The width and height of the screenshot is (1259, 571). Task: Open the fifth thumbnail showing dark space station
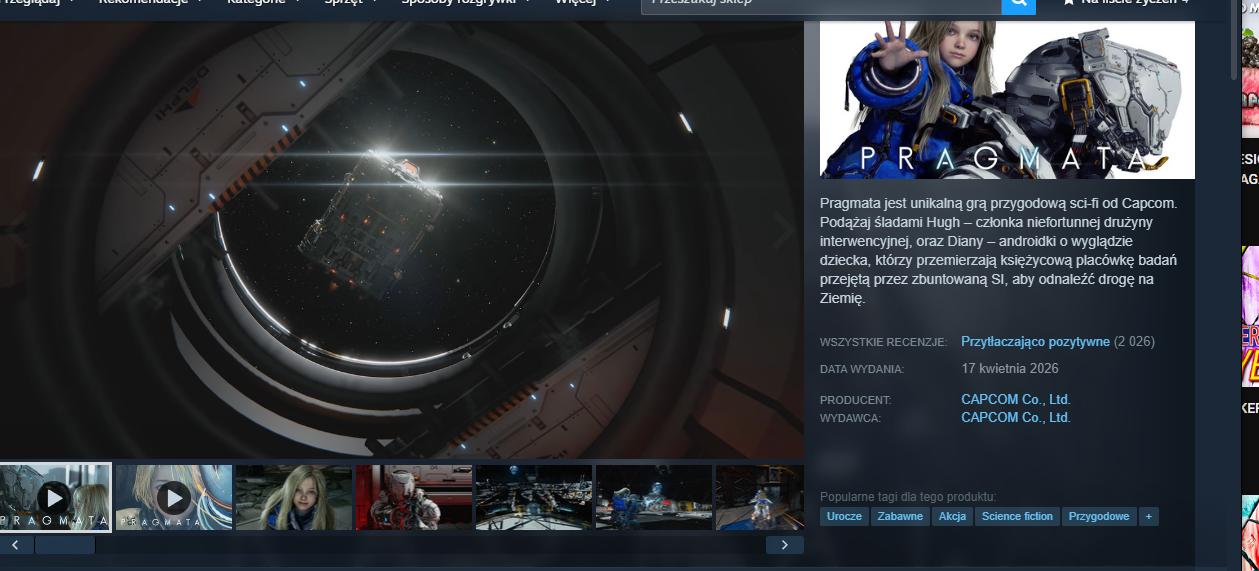tap(534, 497)
